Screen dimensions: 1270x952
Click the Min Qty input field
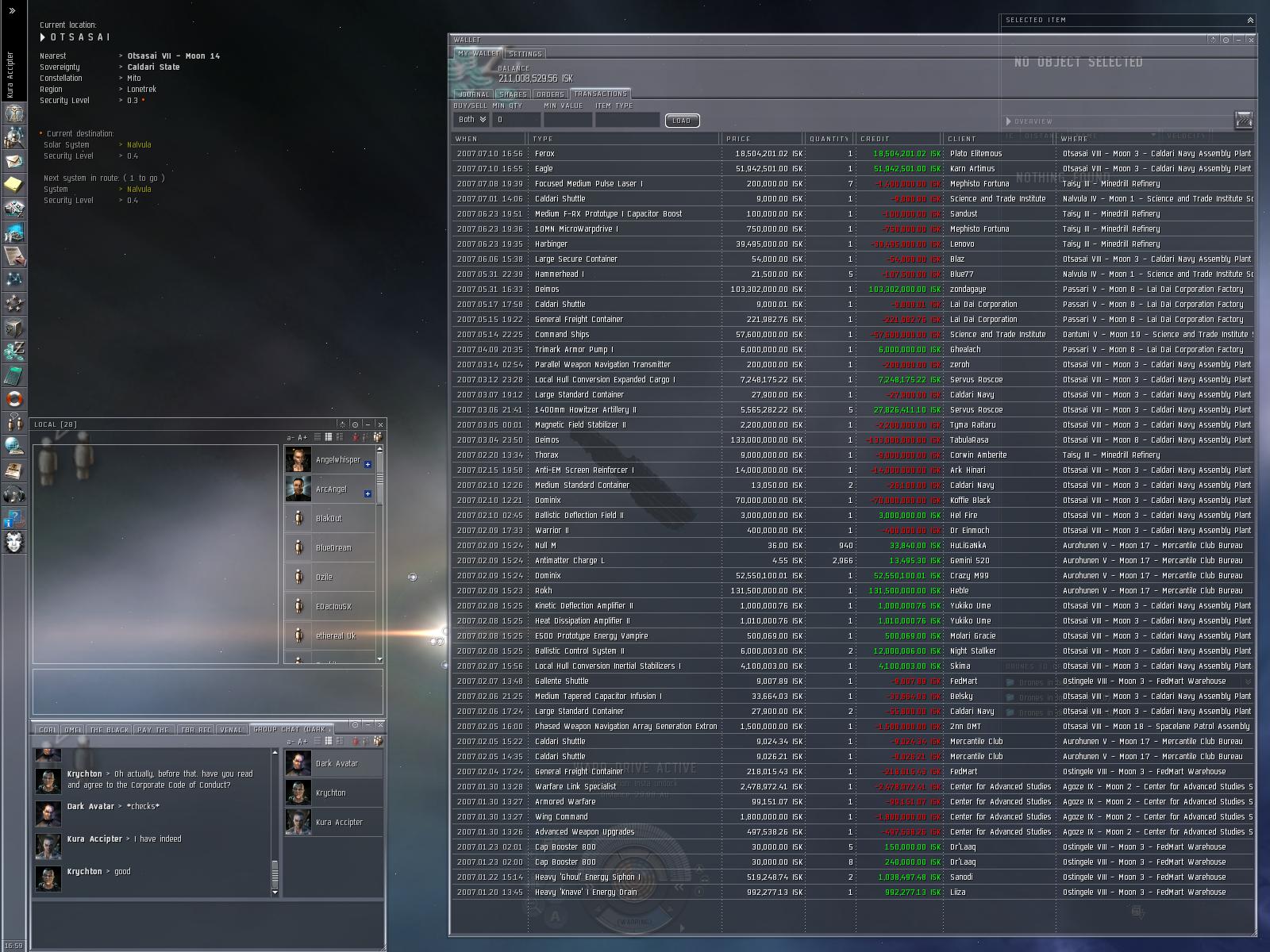click(517, 120)
